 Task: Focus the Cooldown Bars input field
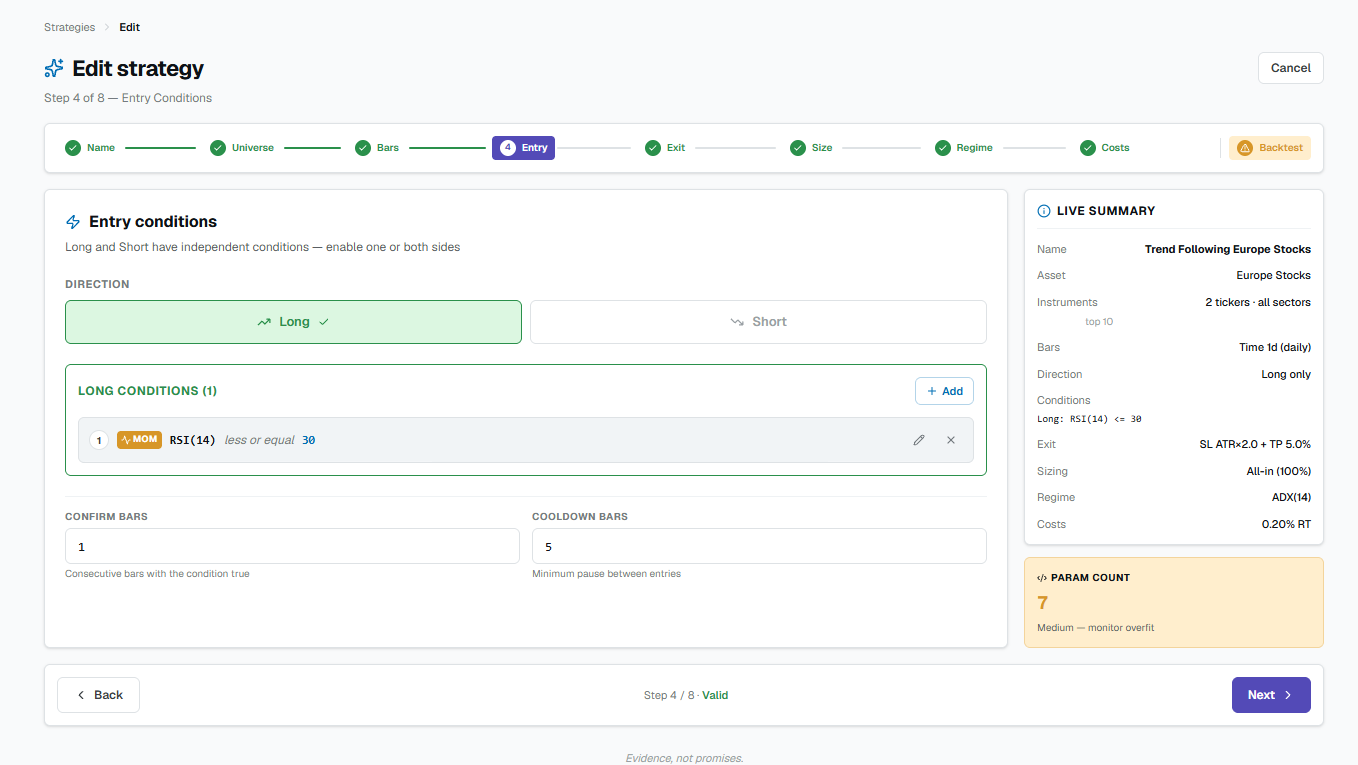[759, 546]
